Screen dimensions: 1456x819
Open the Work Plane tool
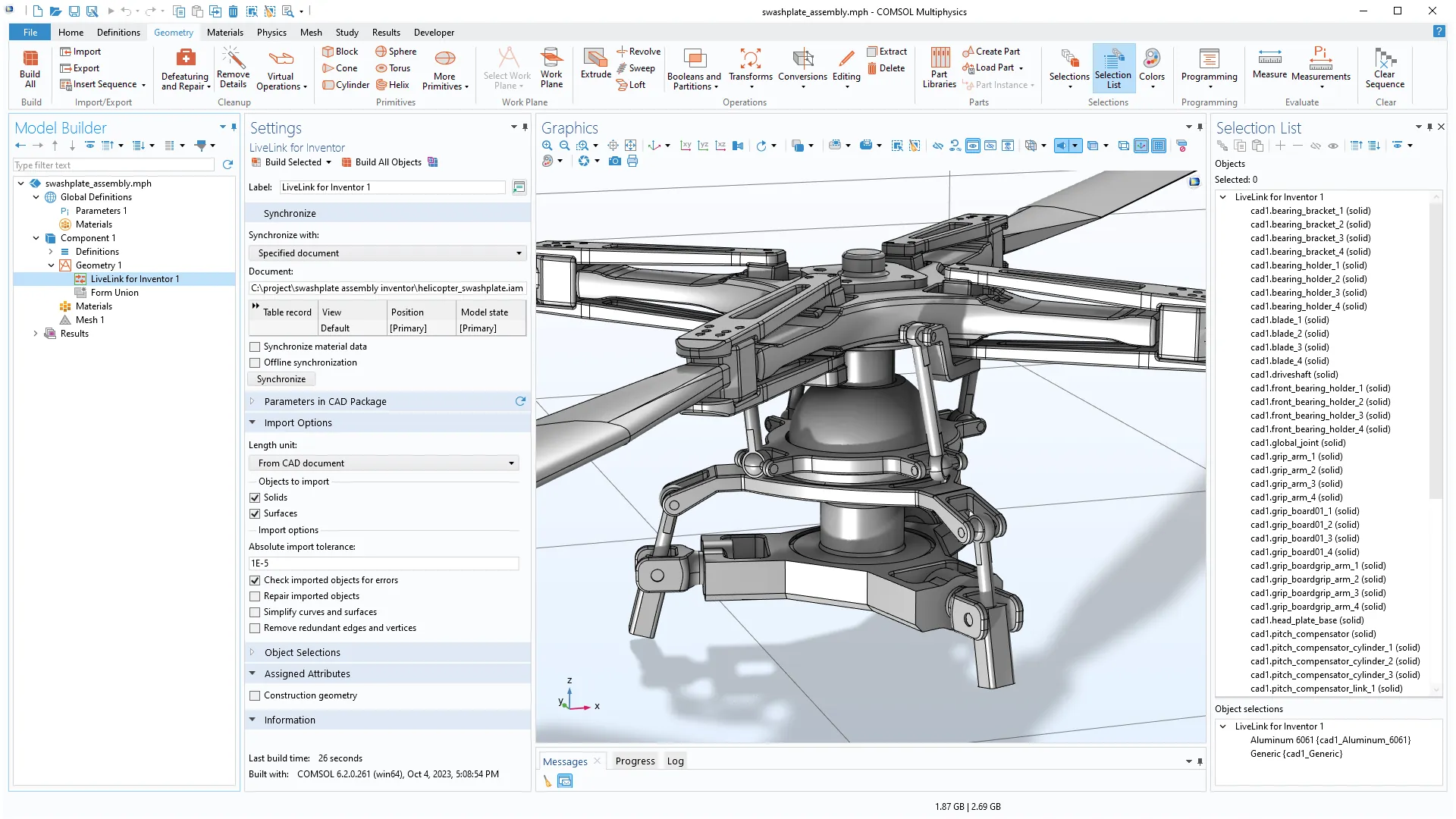[x=551, y=61]
